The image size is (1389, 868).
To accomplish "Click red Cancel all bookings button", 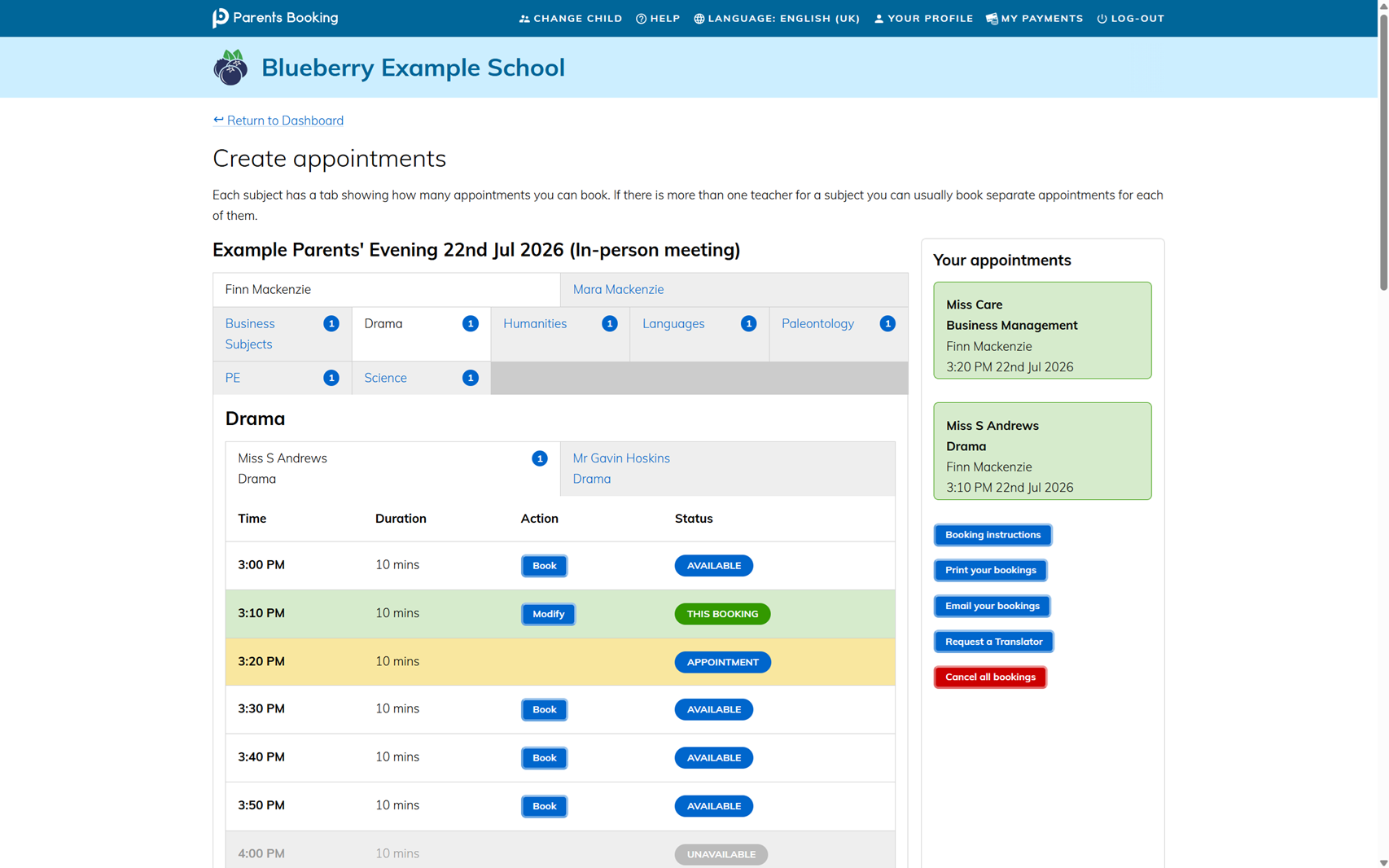I will [990, 677].
